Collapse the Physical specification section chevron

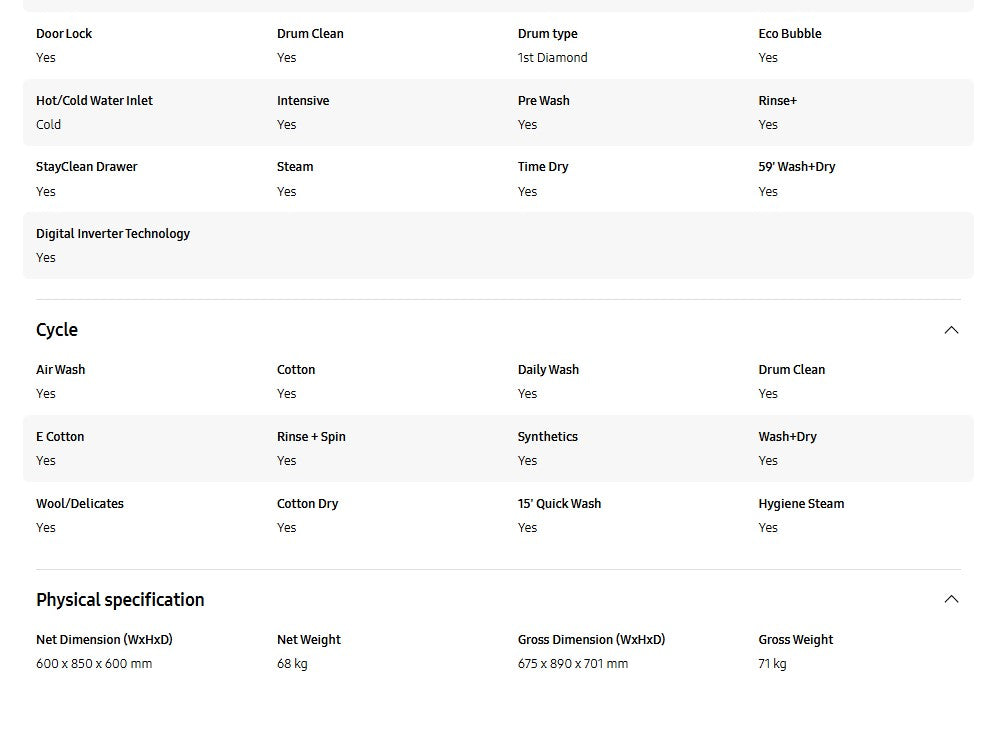pyautogui.click(x=951, y=599)
